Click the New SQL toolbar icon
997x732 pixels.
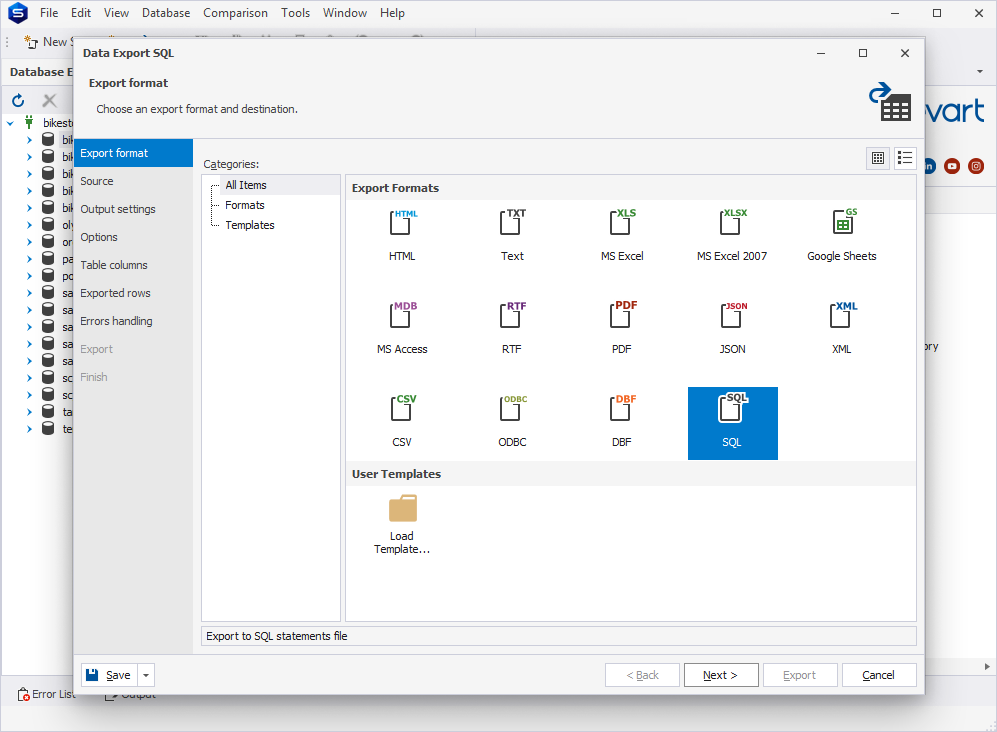(31, 42)
